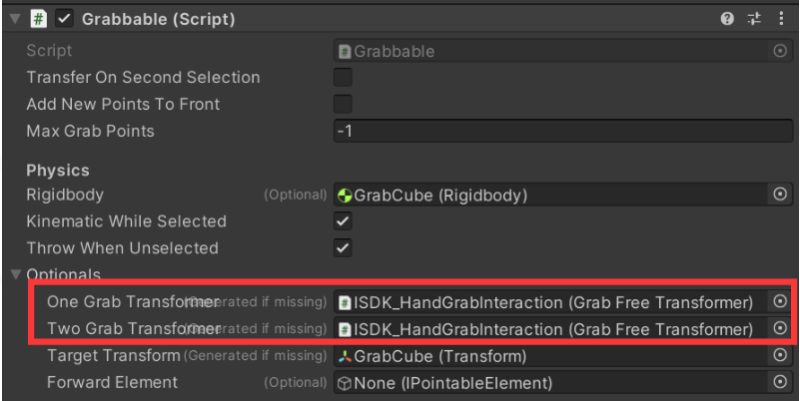This screenshot has height=401, width=800.
Task: Open object picker for Rigidbody field
Action: pos(781,195)
